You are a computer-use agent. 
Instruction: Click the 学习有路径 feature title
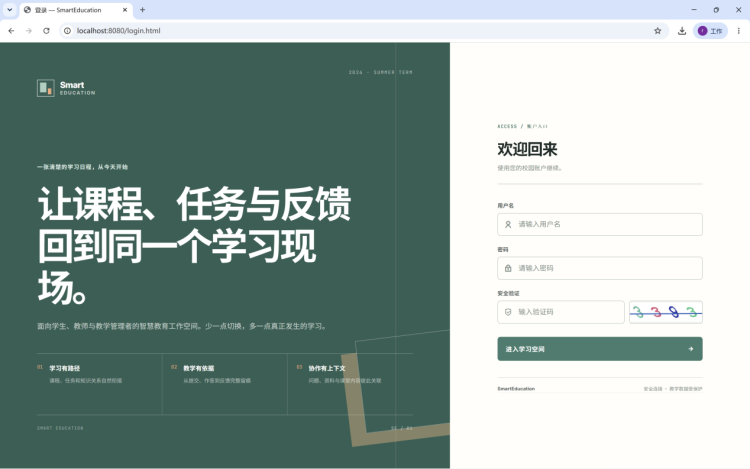(65, 368)
